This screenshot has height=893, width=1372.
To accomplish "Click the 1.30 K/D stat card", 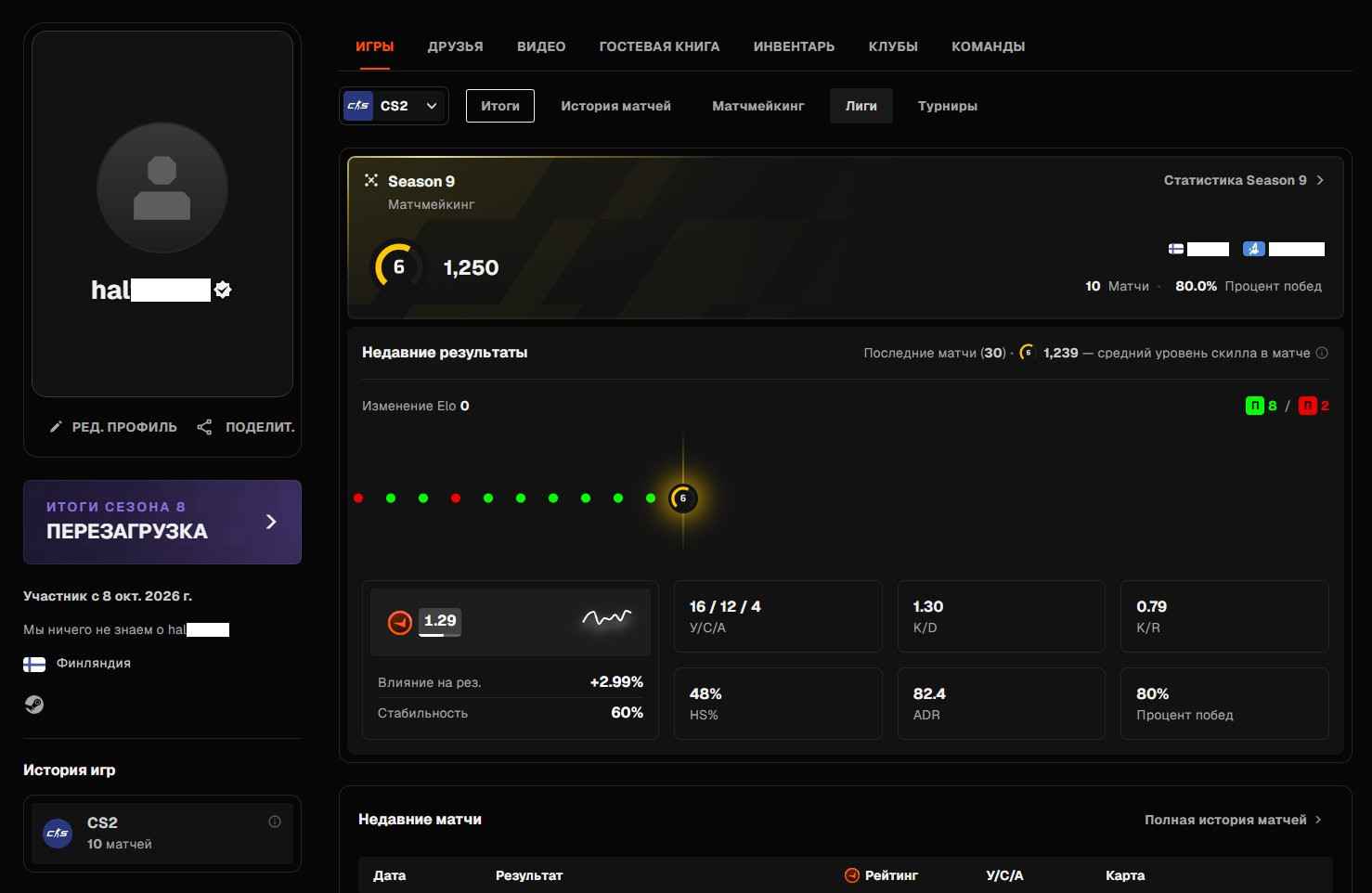I will (x=1001, y=616).
